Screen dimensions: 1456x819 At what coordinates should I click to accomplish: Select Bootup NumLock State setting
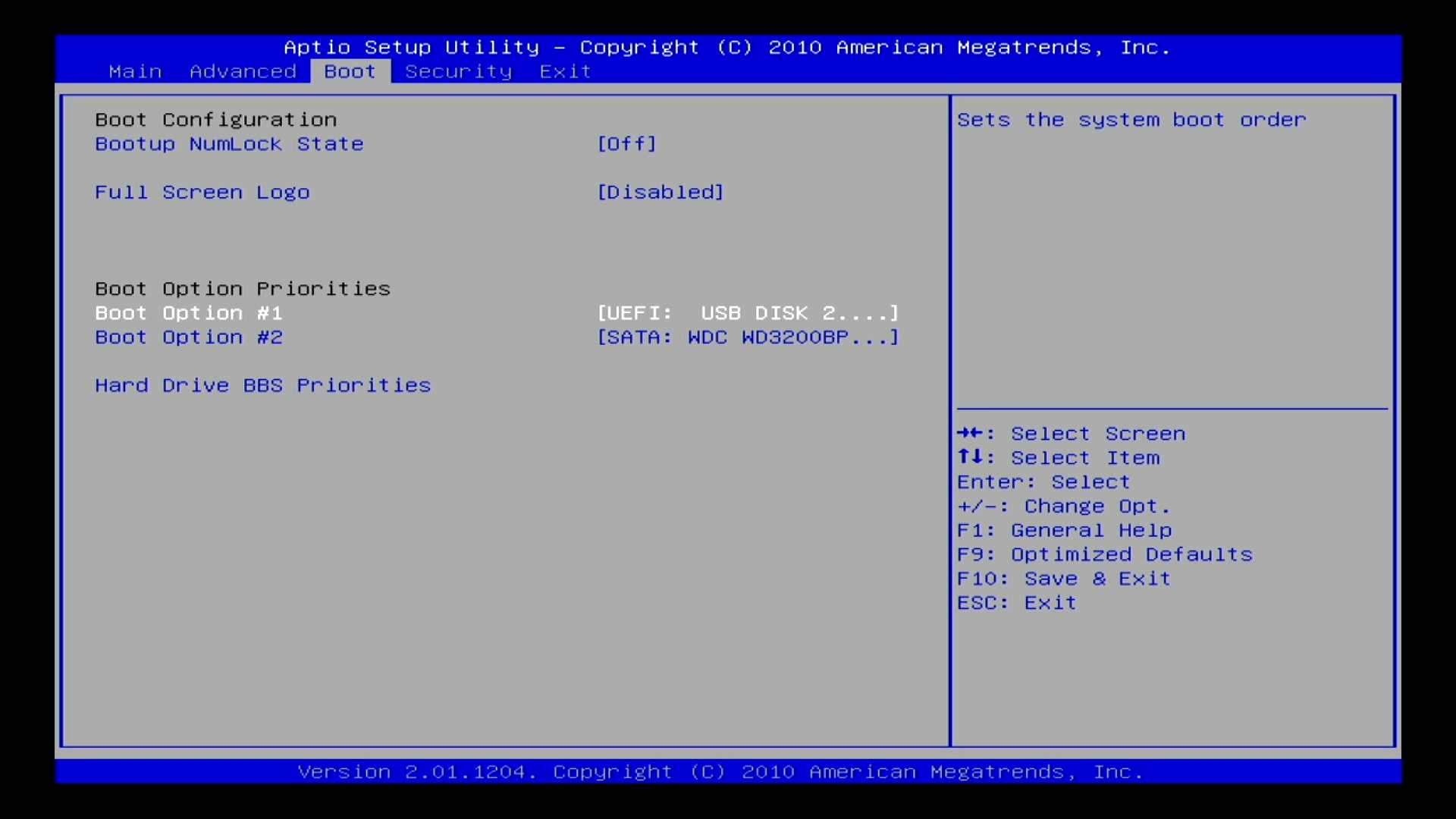tap(229, 144)
